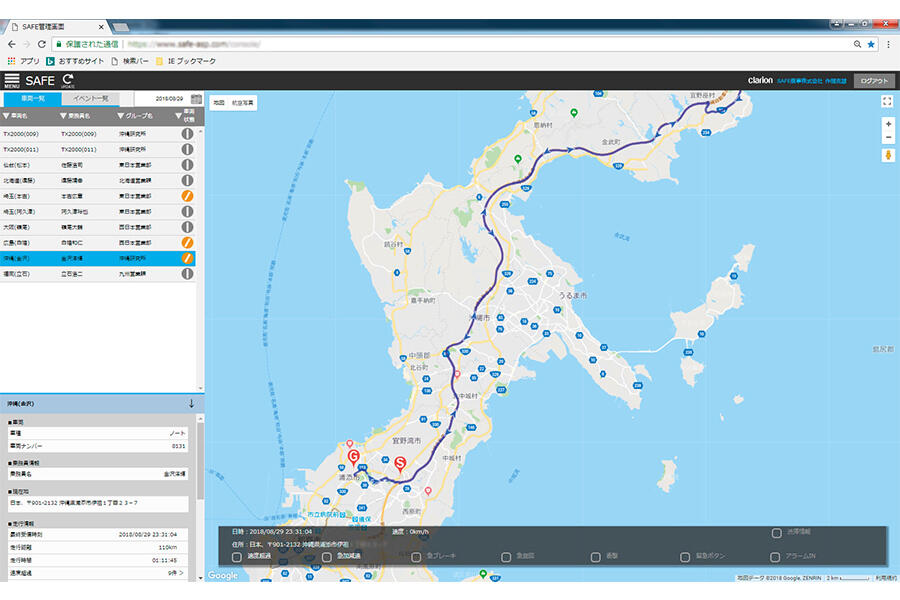Click the ログアウト button
900x600 pixels.
tap(875, 80)
